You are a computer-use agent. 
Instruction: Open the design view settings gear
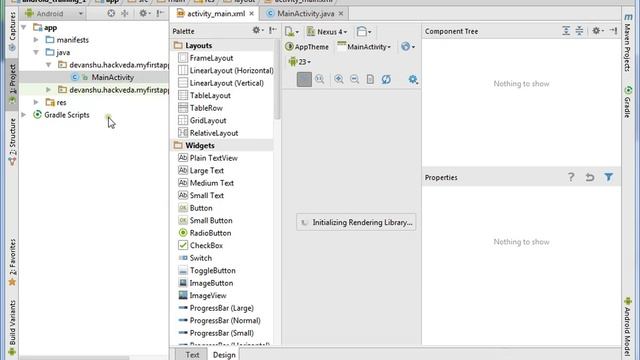tap(413, 79)
